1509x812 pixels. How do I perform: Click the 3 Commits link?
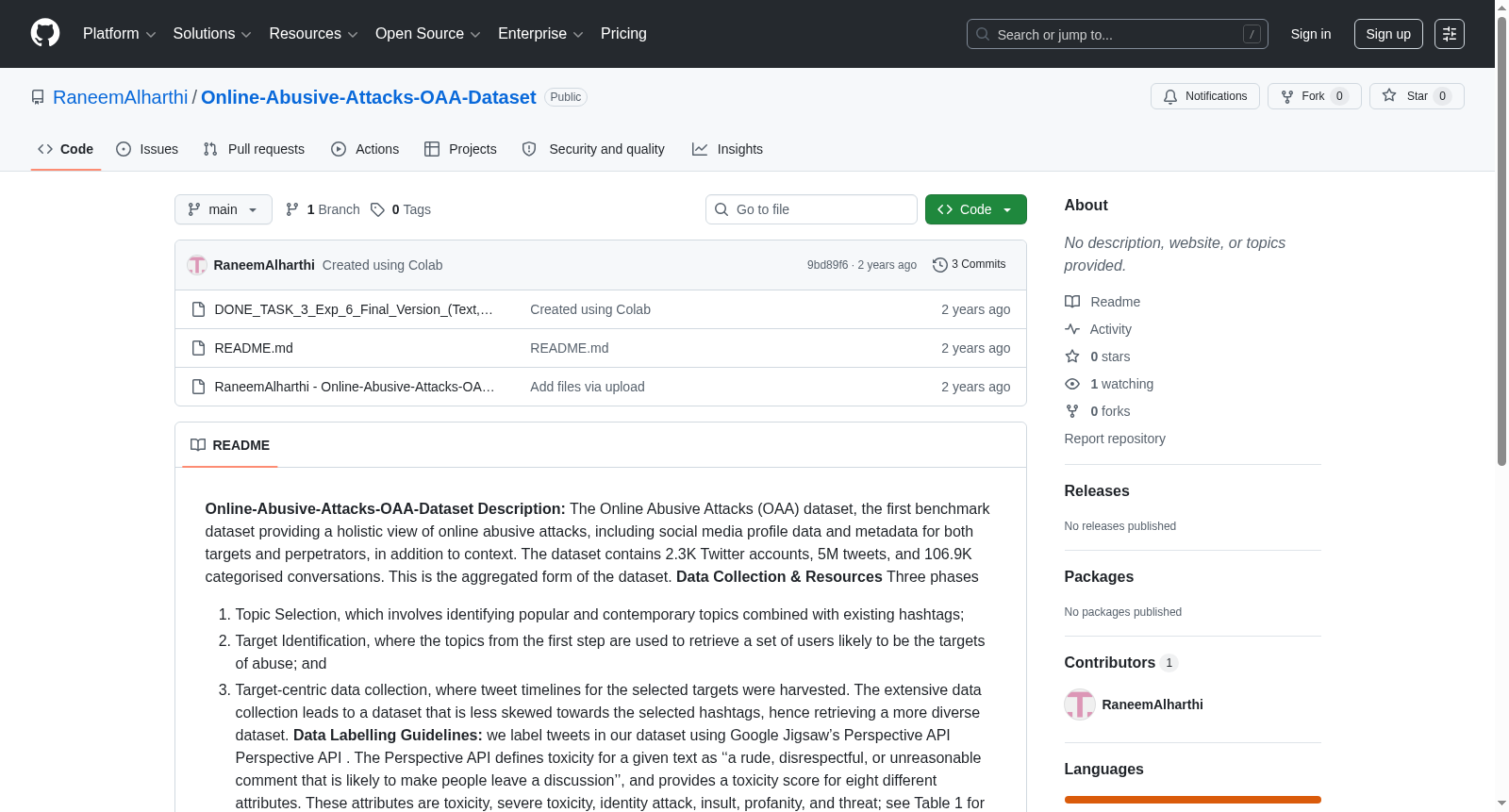point(970,264)
